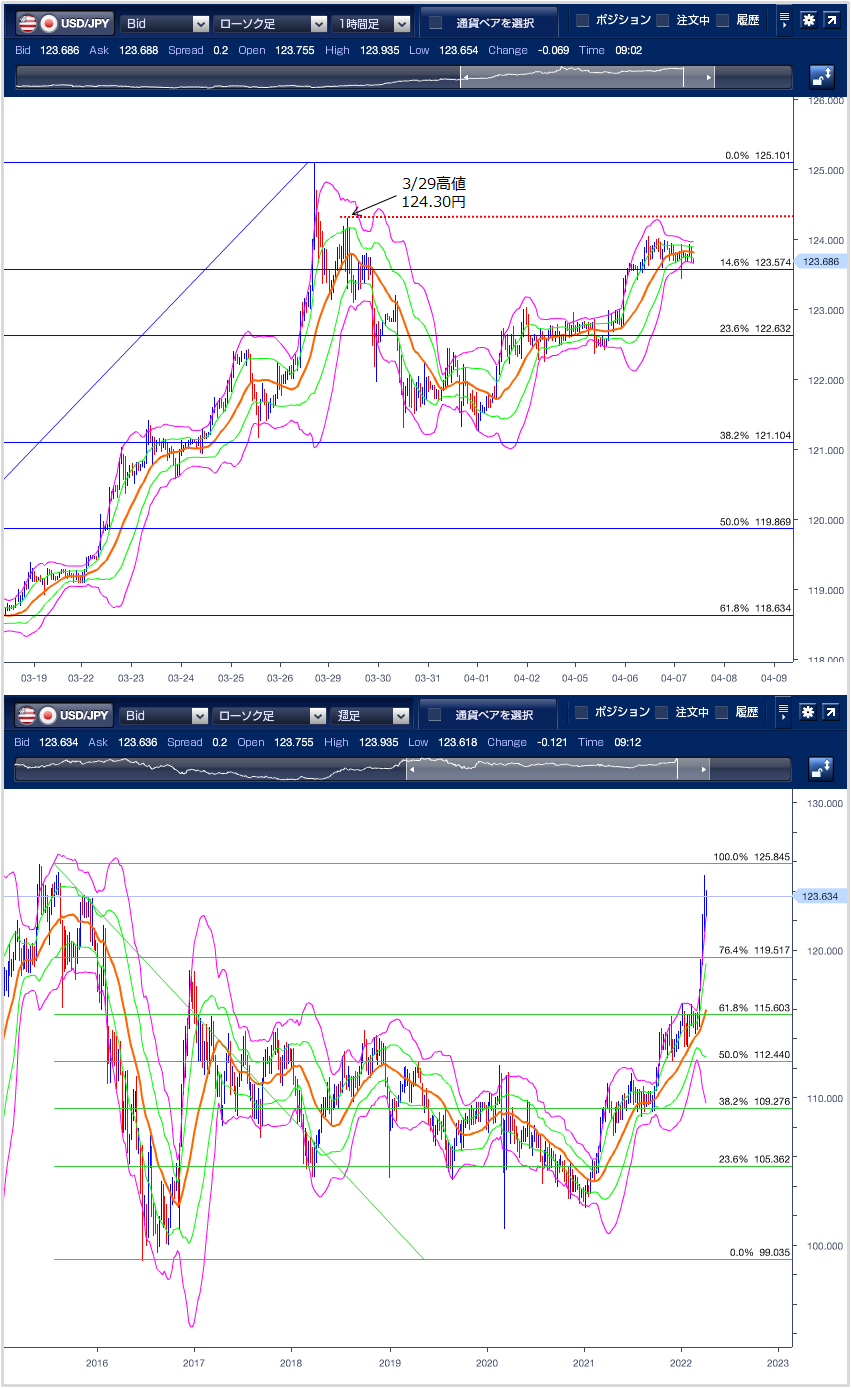Pop out the top chart window
This screenshot has height=1388, width=851.
click(x=831, y=22)
